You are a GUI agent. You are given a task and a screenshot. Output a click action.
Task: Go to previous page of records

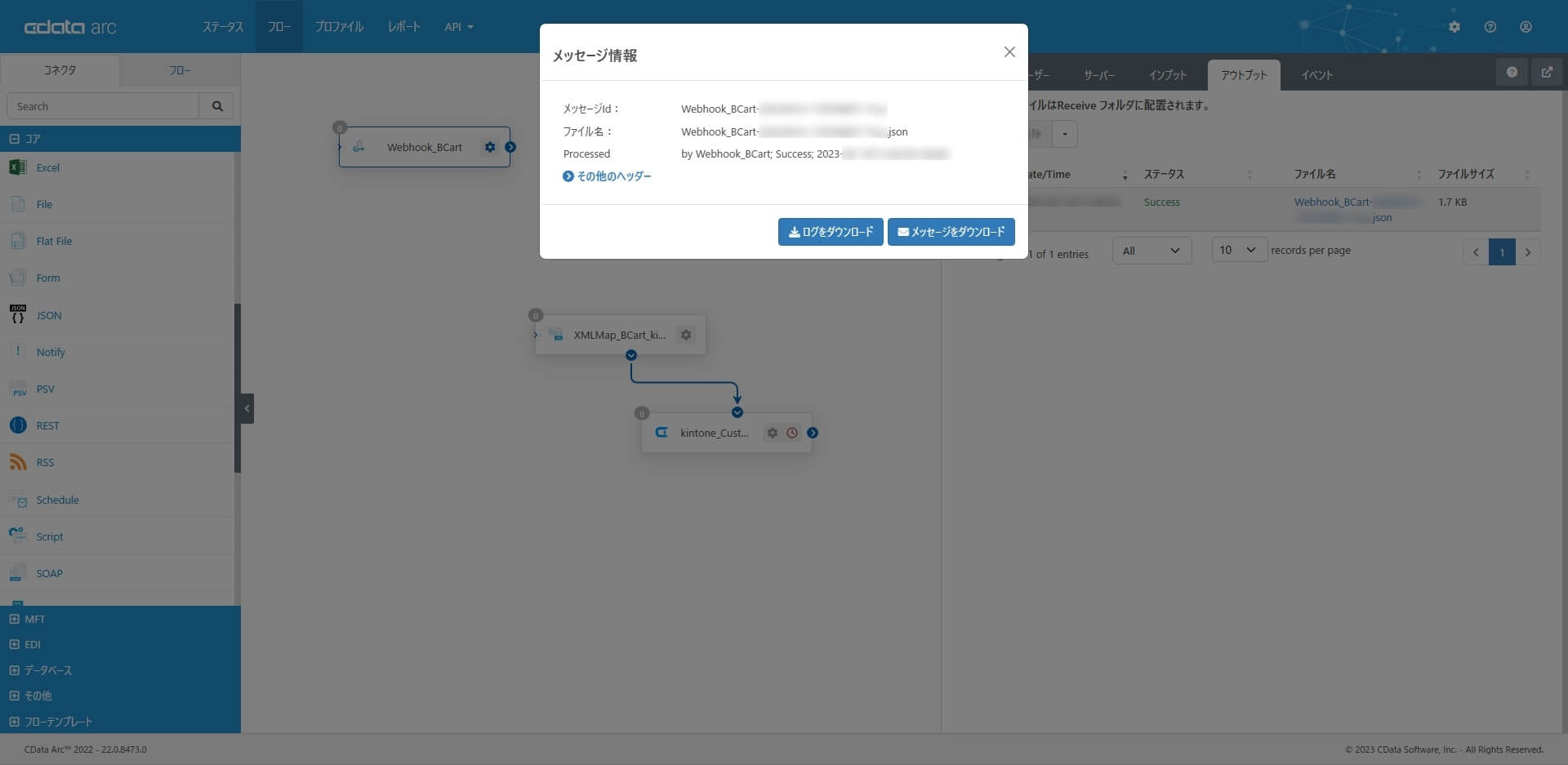coord(1476,251)
